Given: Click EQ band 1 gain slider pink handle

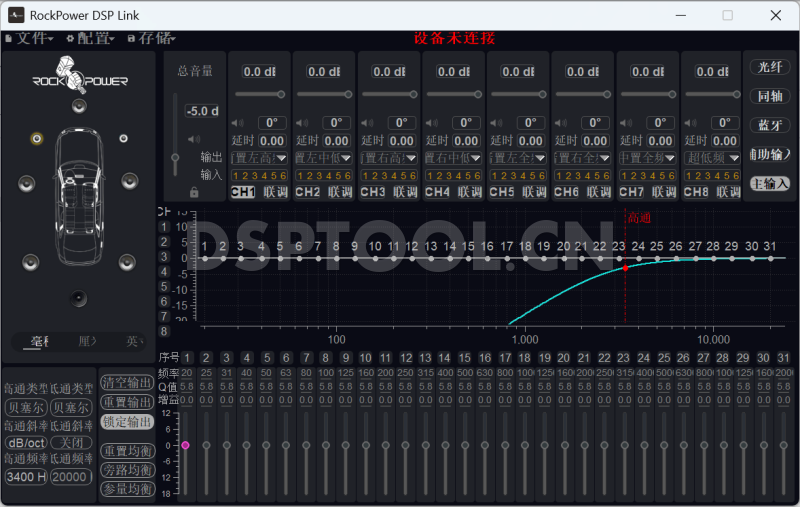Looking at the screenshot, I should [185, 445].
